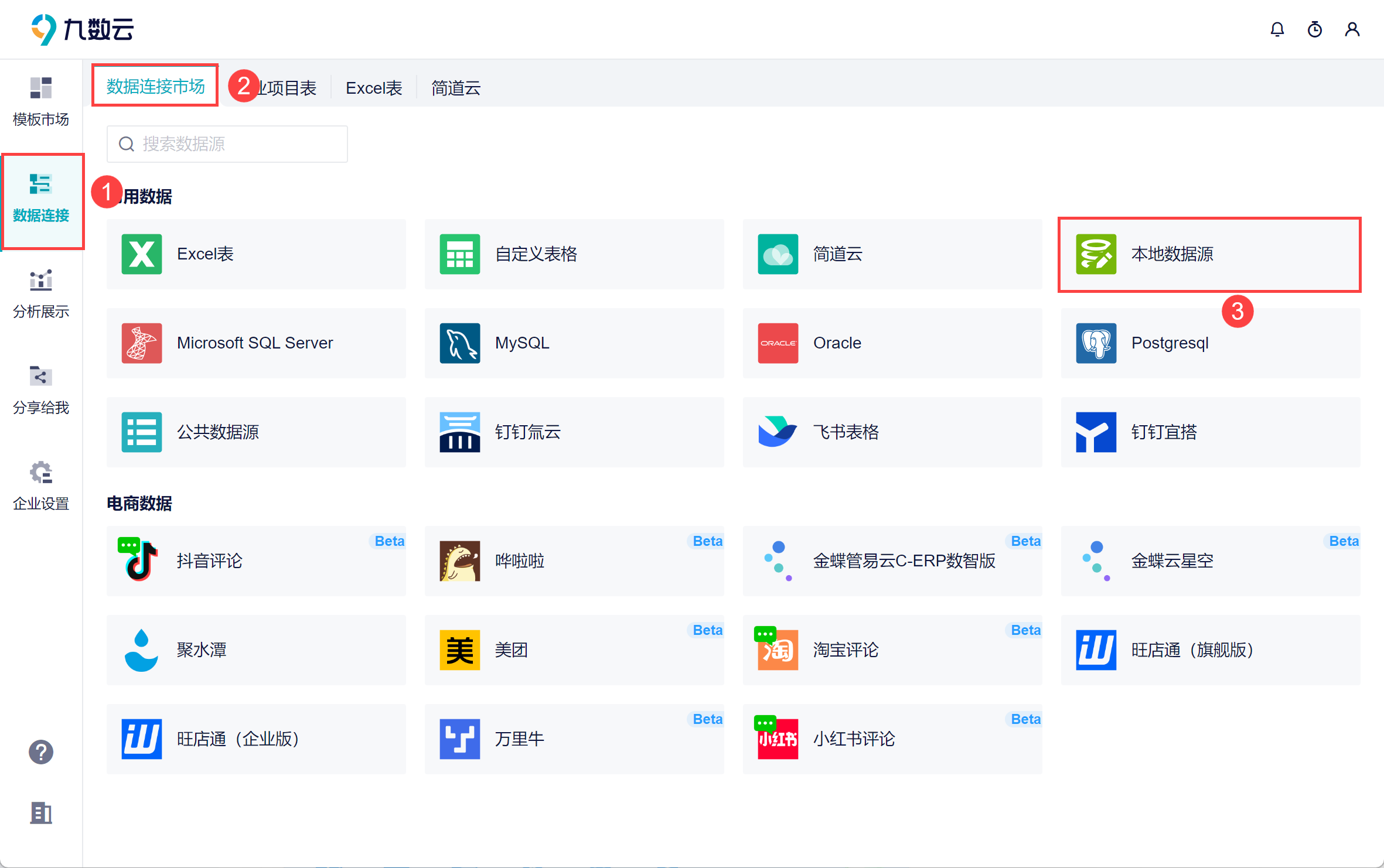
Task: Switch to the Excel表 tab
Action: [374, 88]
